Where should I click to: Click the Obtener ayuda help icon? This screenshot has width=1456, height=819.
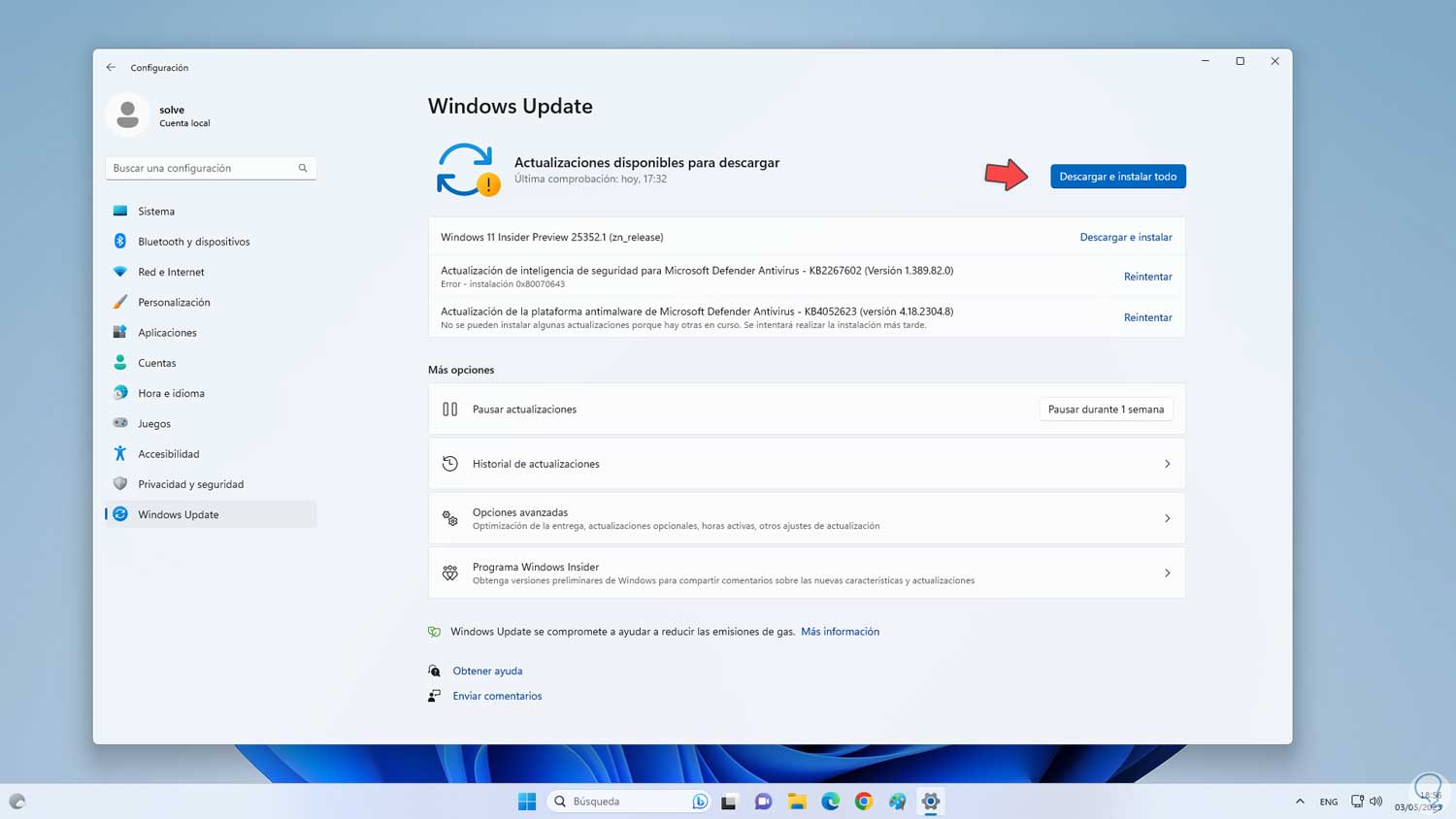[x=434, y=671]
